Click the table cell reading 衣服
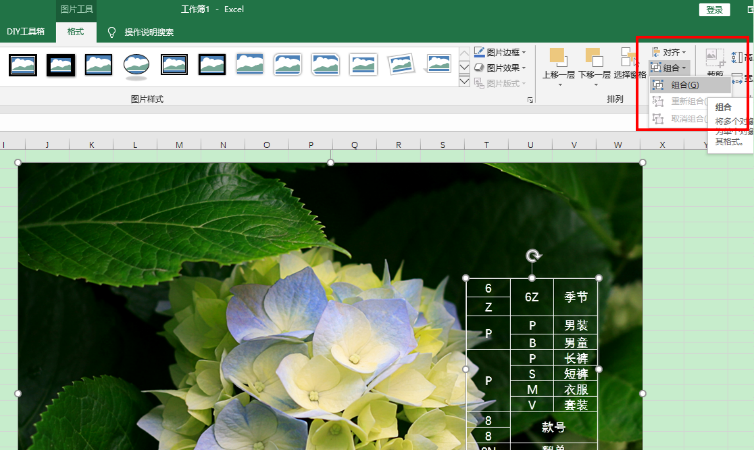Screen dimensions: 754x450 pyautogui.click(x=576, y=389)
